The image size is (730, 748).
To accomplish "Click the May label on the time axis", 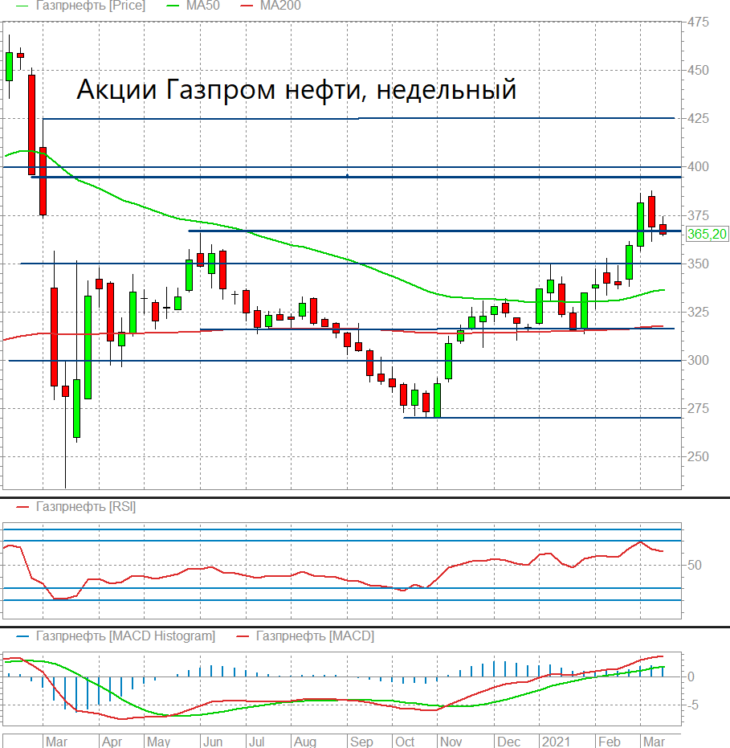I will (x=158, y=742).
